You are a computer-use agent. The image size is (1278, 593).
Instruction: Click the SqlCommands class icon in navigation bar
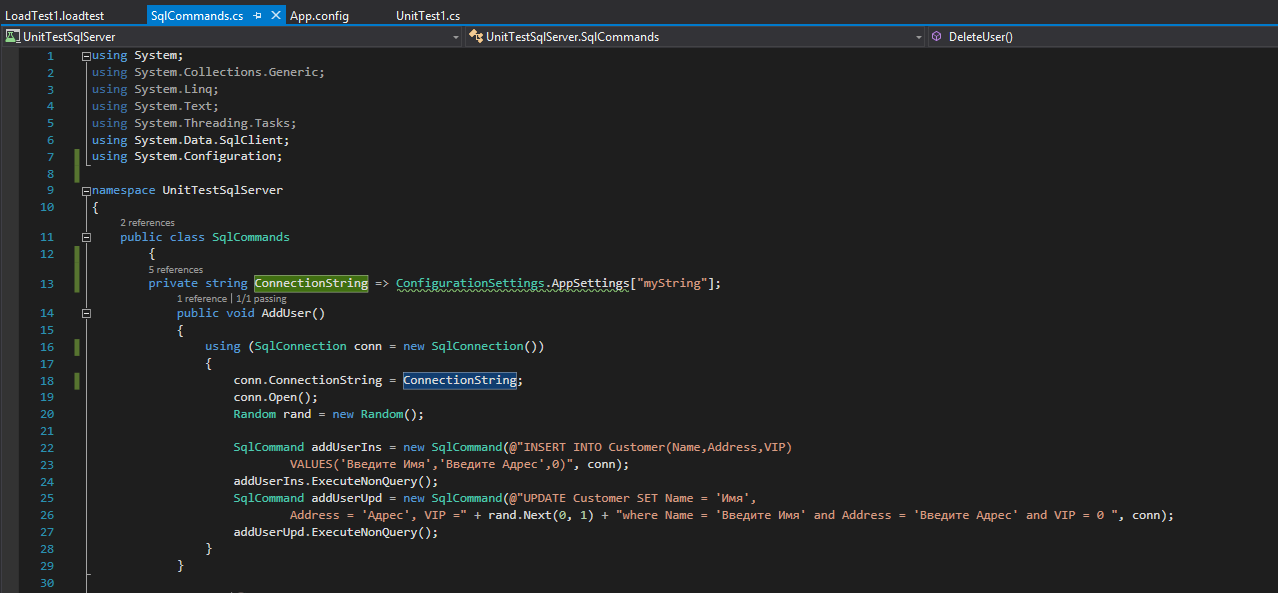(x=476, y=36)
